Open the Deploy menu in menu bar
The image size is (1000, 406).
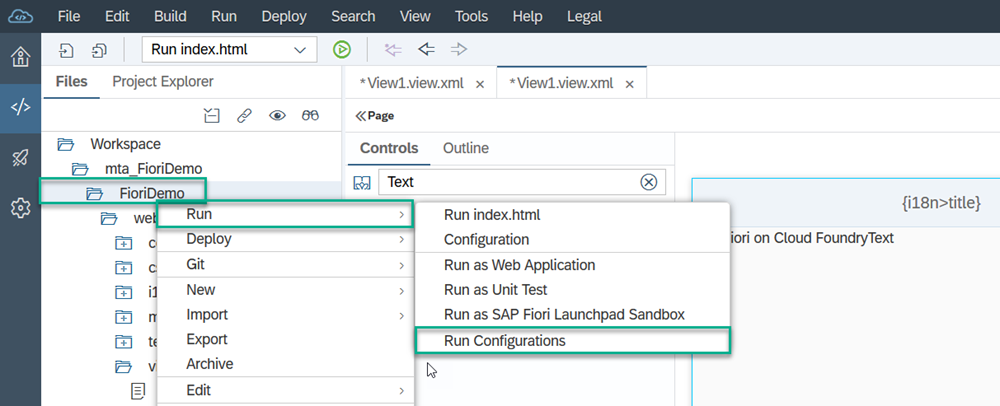click(x=284, y=17)
